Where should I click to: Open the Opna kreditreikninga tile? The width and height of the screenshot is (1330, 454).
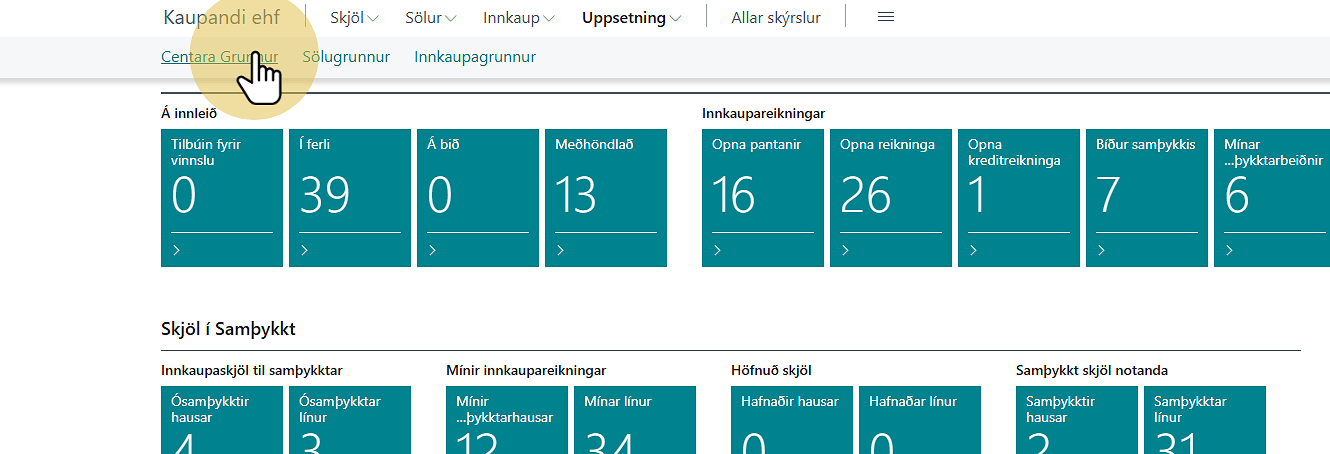1019,198
